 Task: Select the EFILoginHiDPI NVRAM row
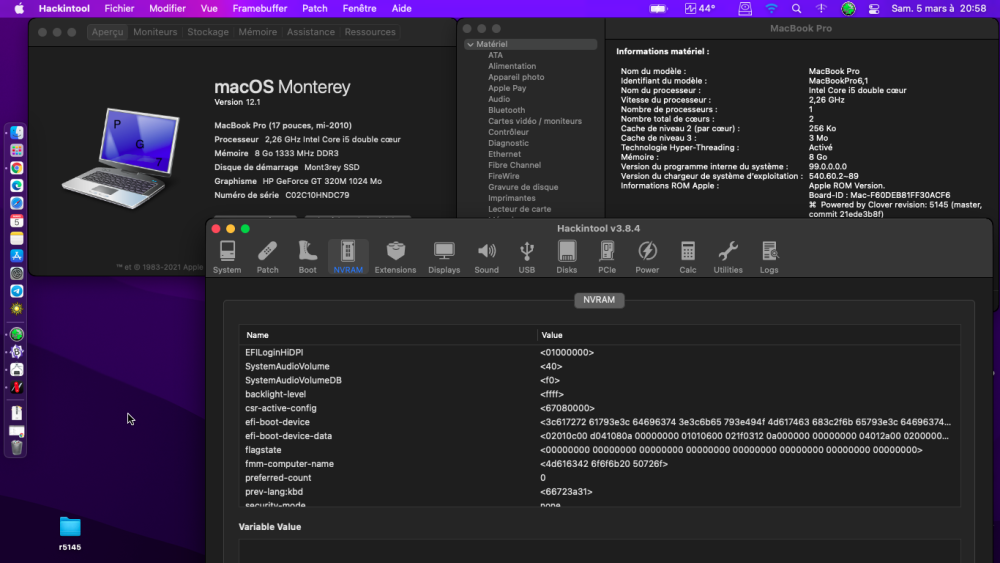[599, 352]
